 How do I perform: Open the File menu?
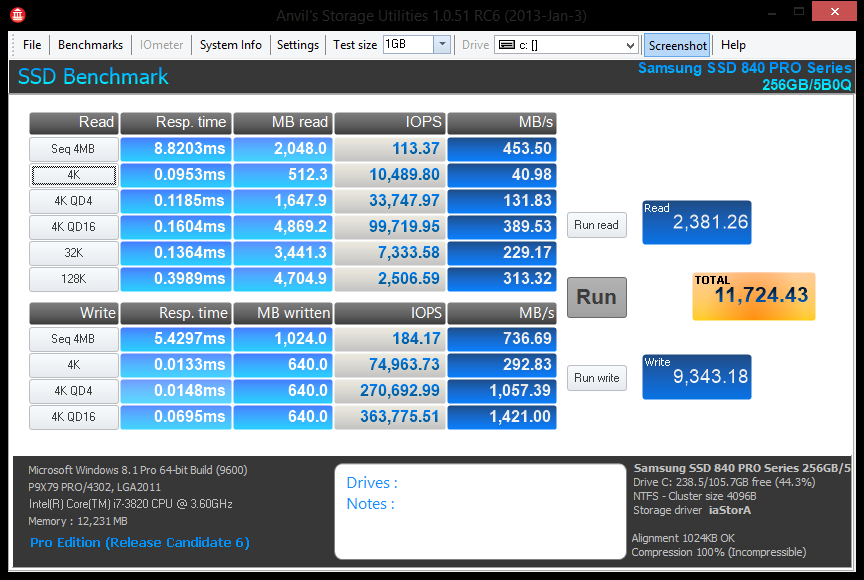click(32, 45)
